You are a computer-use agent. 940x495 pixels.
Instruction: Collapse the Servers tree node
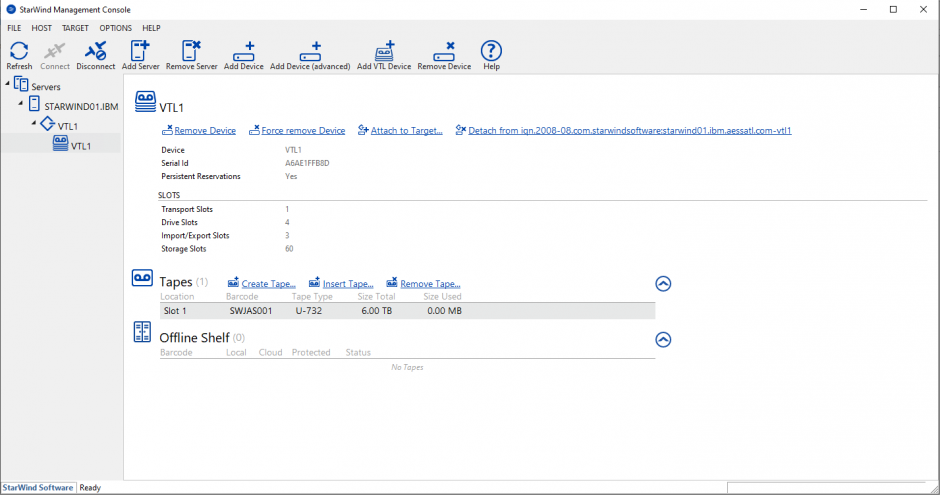(7, 84)
